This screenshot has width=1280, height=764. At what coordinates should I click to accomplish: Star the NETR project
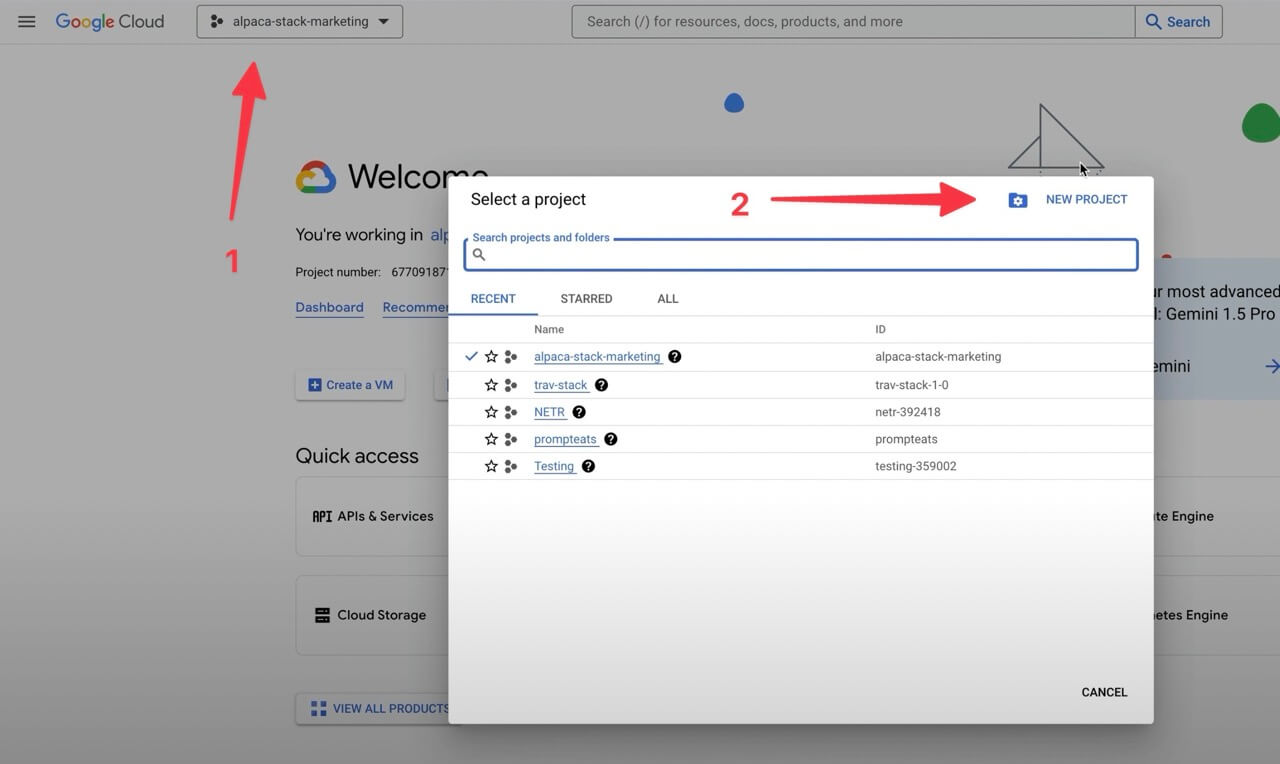(x=491, y=412)
